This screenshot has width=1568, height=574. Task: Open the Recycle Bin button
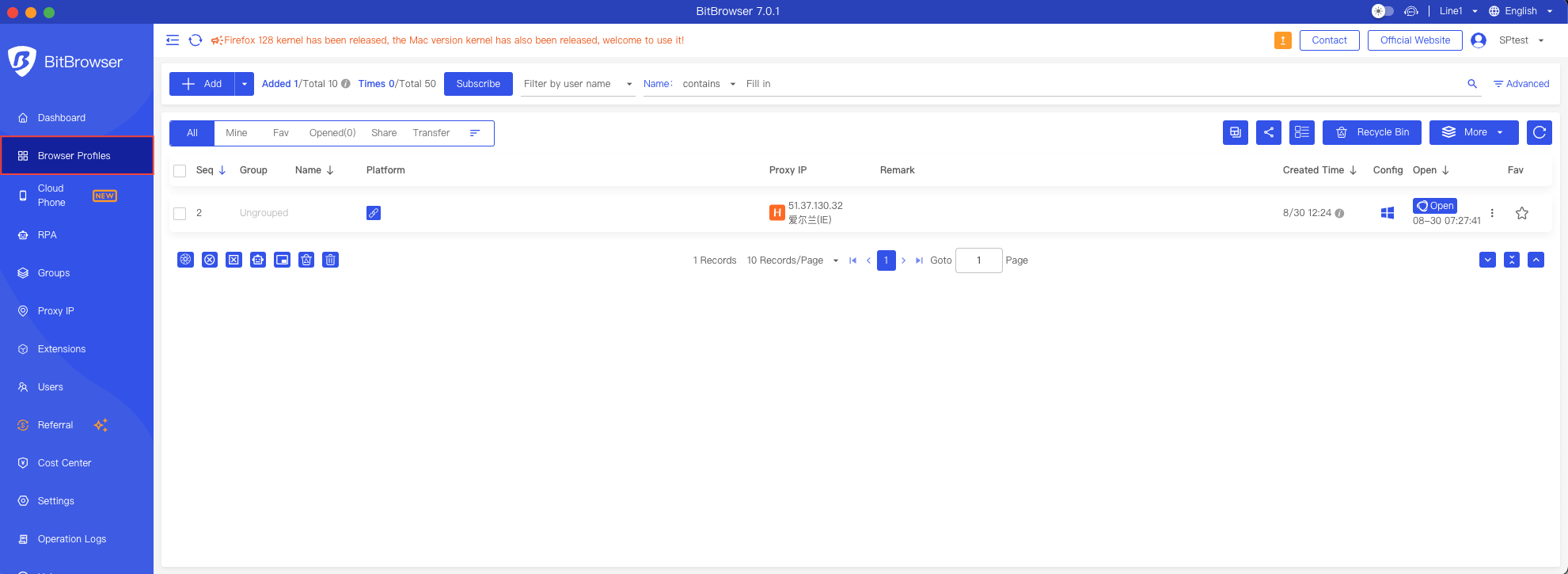1372,132
